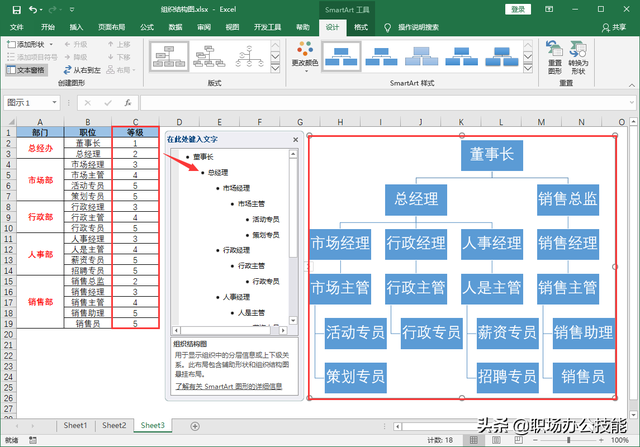The image size is (640, 447).
Task: Click the 登录 sign-in button
Action: coord(518,9)
